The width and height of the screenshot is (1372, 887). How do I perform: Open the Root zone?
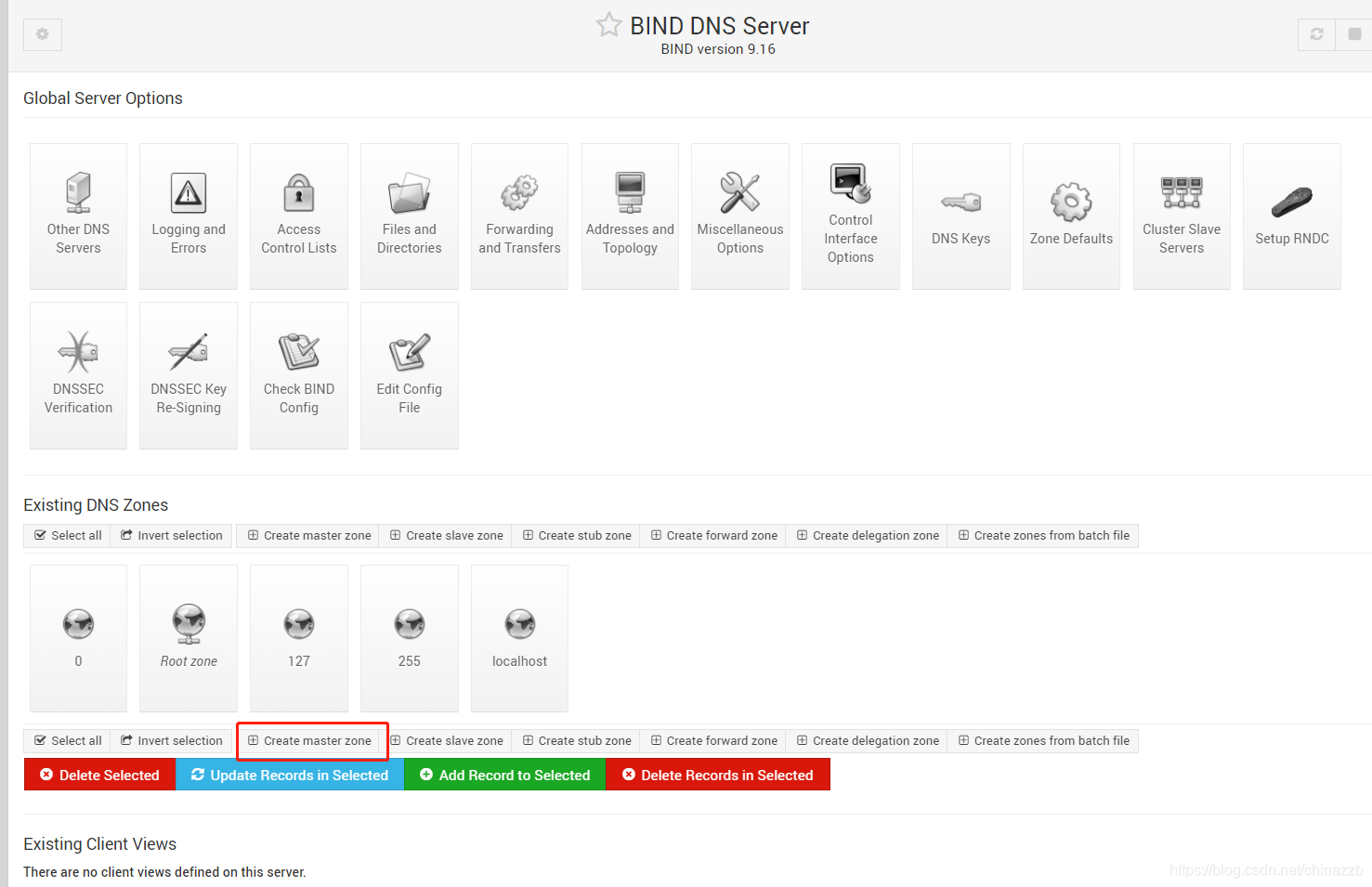click(x=189, y=638)
